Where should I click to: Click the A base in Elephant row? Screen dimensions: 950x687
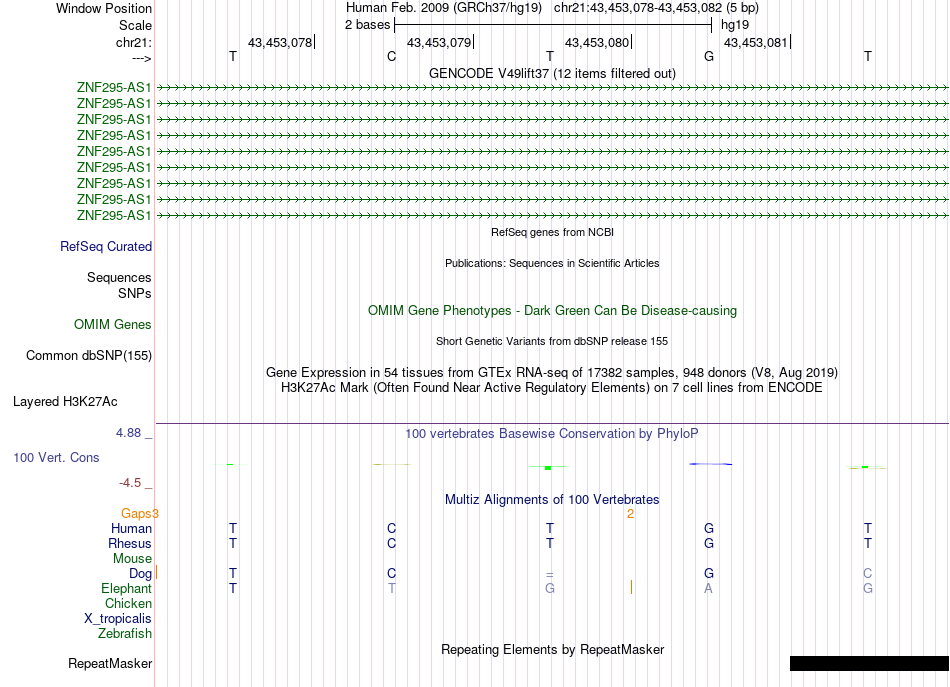[x=708, y=589]
